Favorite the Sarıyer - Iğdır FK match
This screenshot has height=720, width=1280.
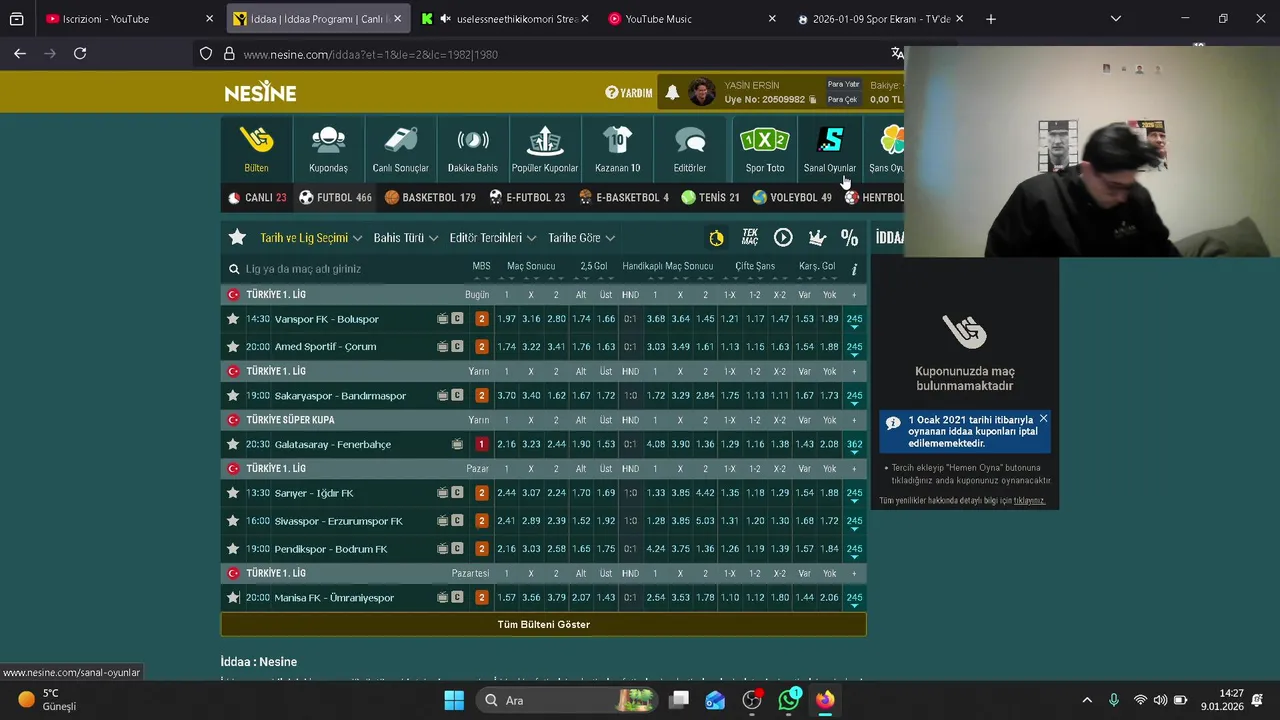coord(233,493)
